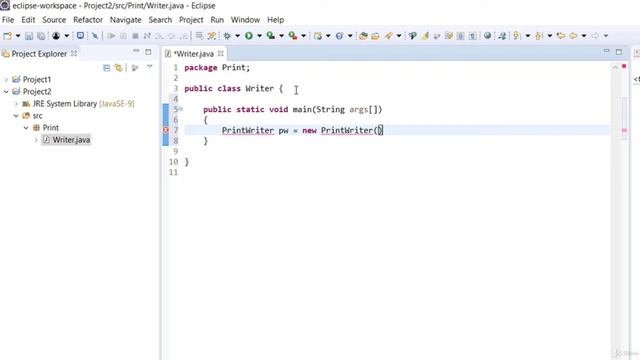Viewport: 640px width, 360px height.
Task: Collapse the Print package node
Action: click(26, 128)
